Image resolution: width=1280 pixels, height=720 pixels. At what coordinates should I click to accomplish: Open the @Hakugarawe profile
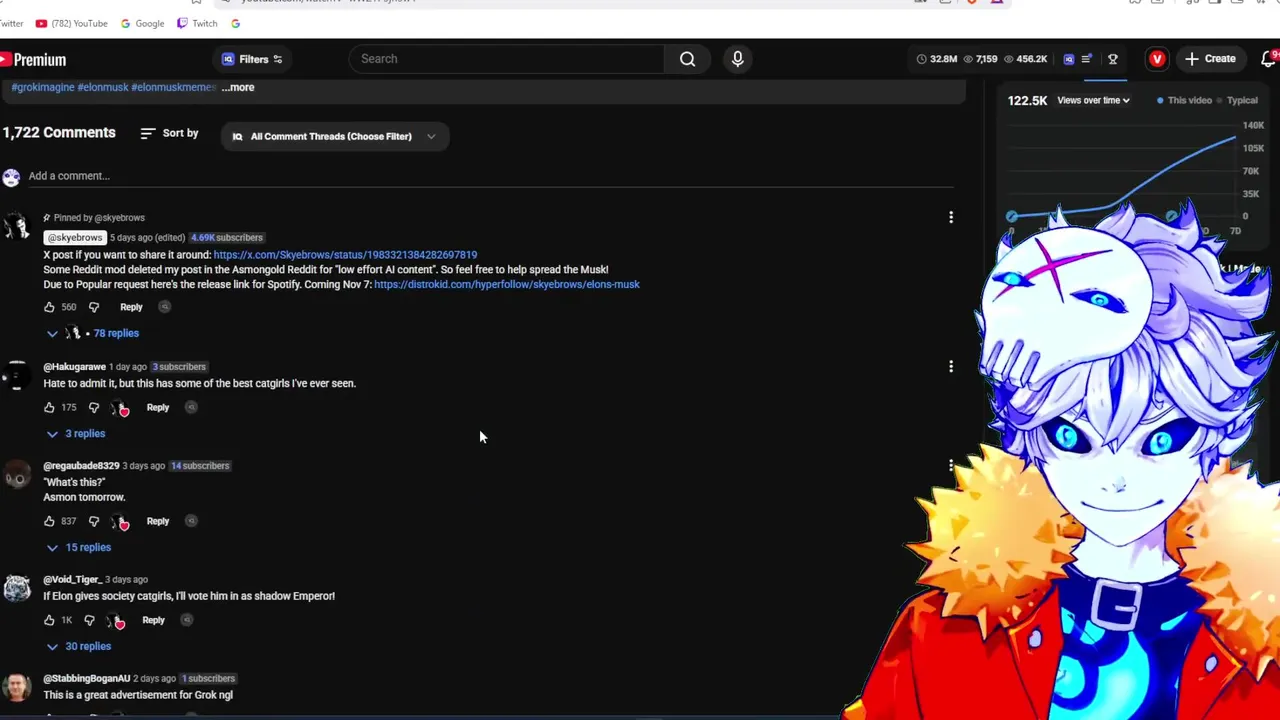pos(74,367)
